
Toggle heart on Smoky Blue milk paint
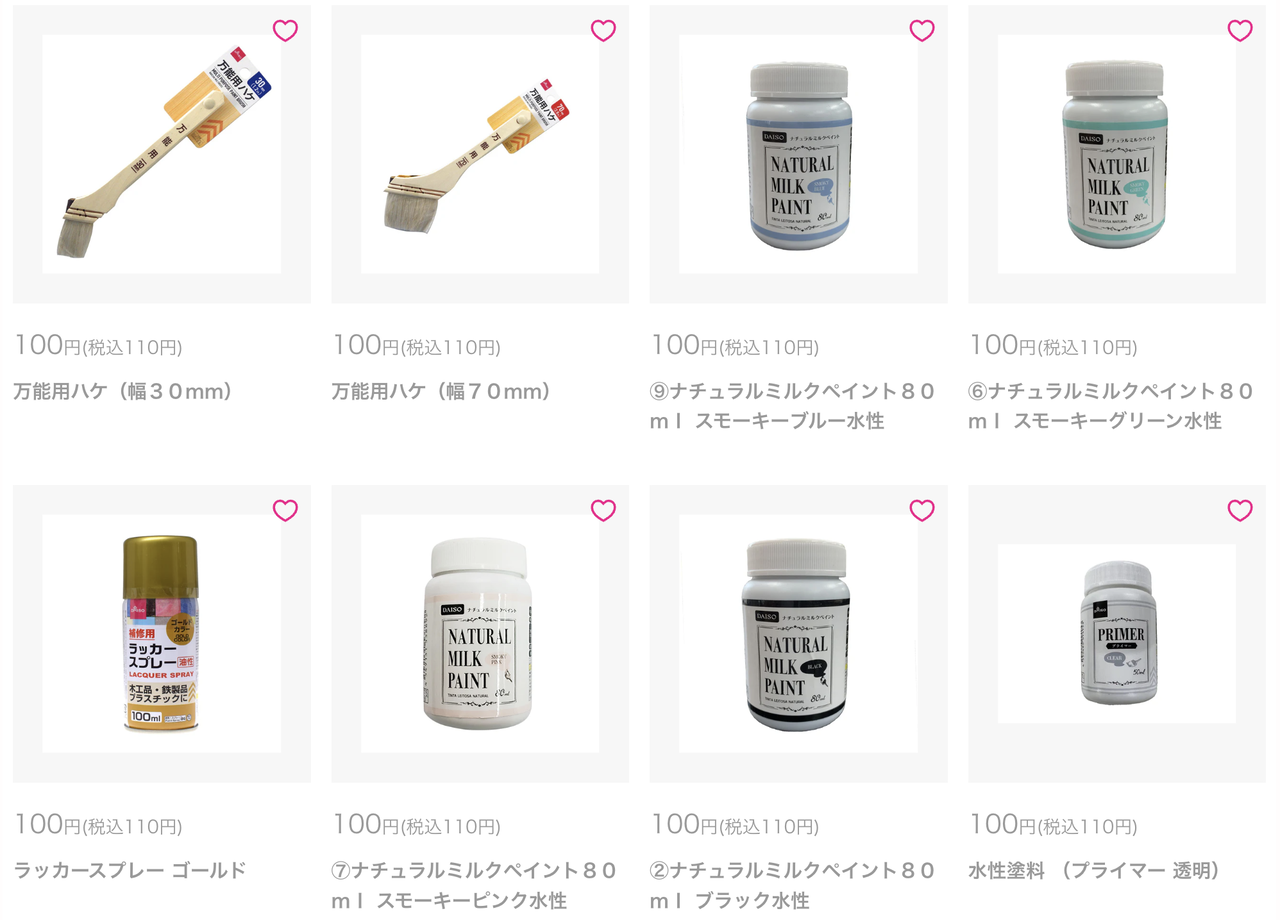922,31
